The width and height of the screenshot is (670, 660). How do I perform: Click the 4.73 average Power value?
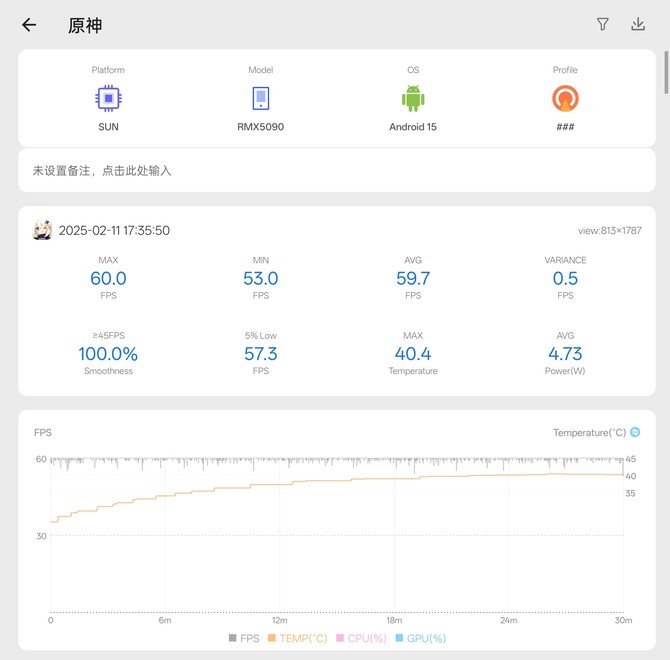(x=565, y=354)
